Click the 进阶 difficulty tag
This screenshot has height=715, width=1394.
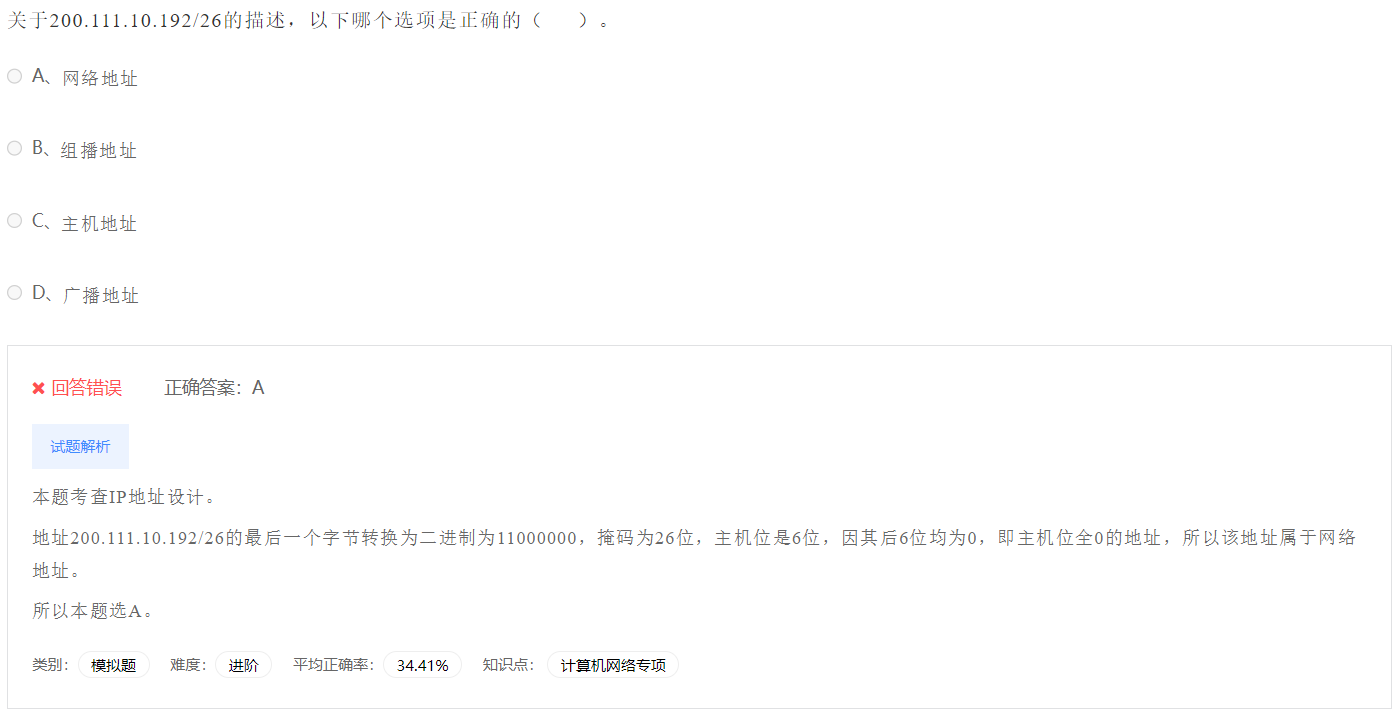[243, 665]
